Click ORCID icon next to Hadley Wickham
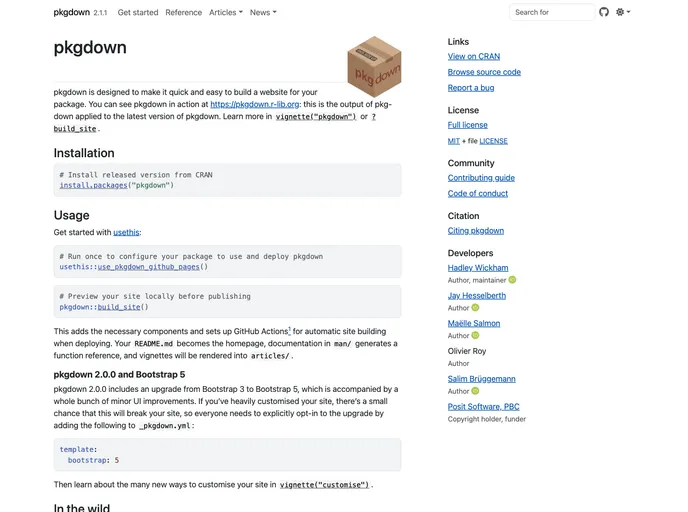This screenshot has height=512, width=688. pos(512,280)
